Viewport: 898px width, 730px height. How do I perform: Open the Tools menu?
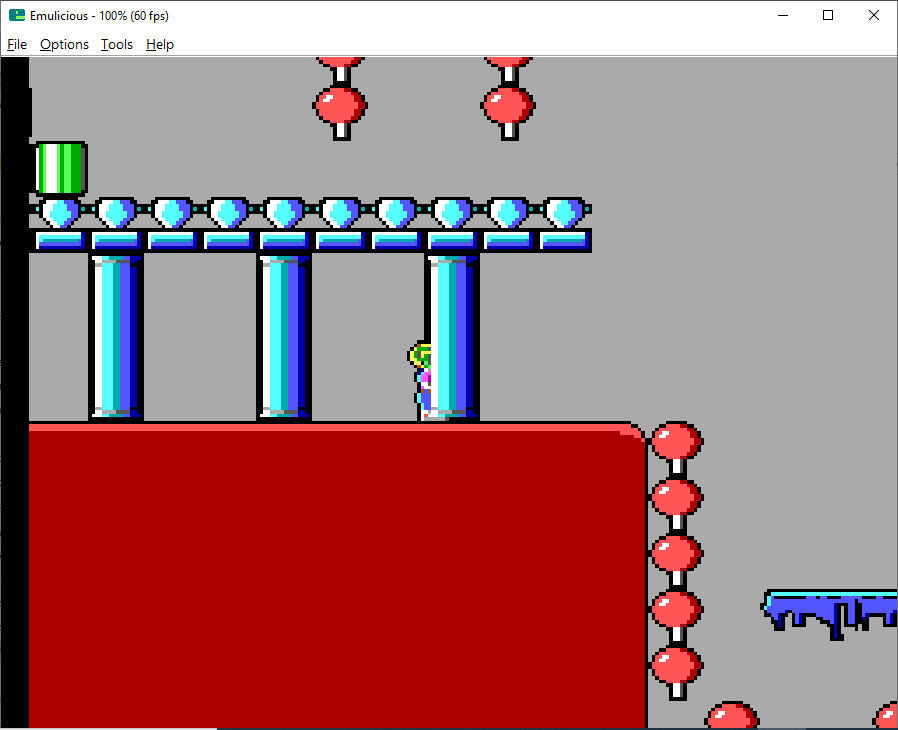pos(117,45)
